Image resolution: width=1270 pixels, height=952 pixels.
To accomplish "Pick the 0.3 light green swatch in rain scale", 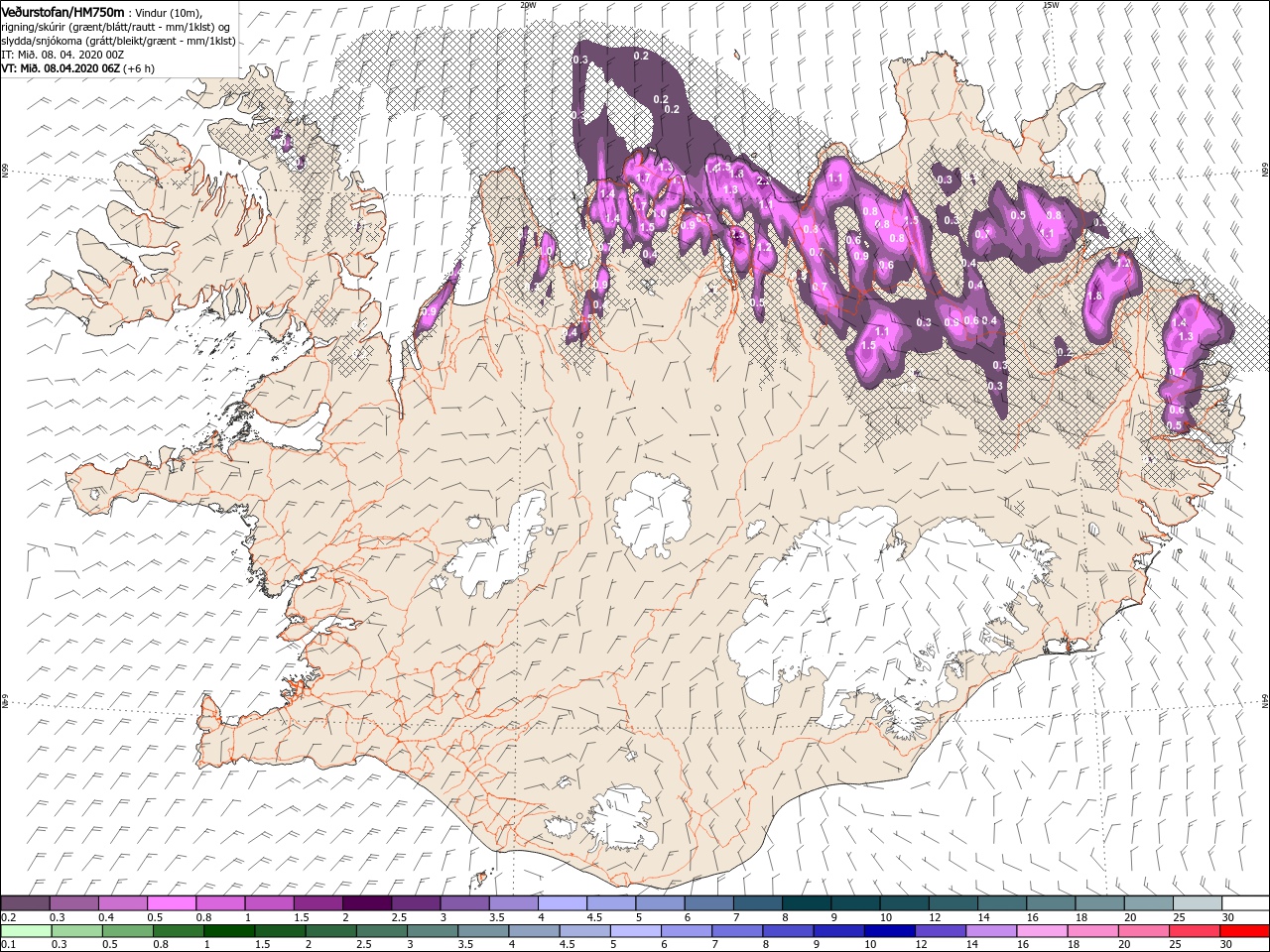I will pyautogui.click(x=77, y=931).
